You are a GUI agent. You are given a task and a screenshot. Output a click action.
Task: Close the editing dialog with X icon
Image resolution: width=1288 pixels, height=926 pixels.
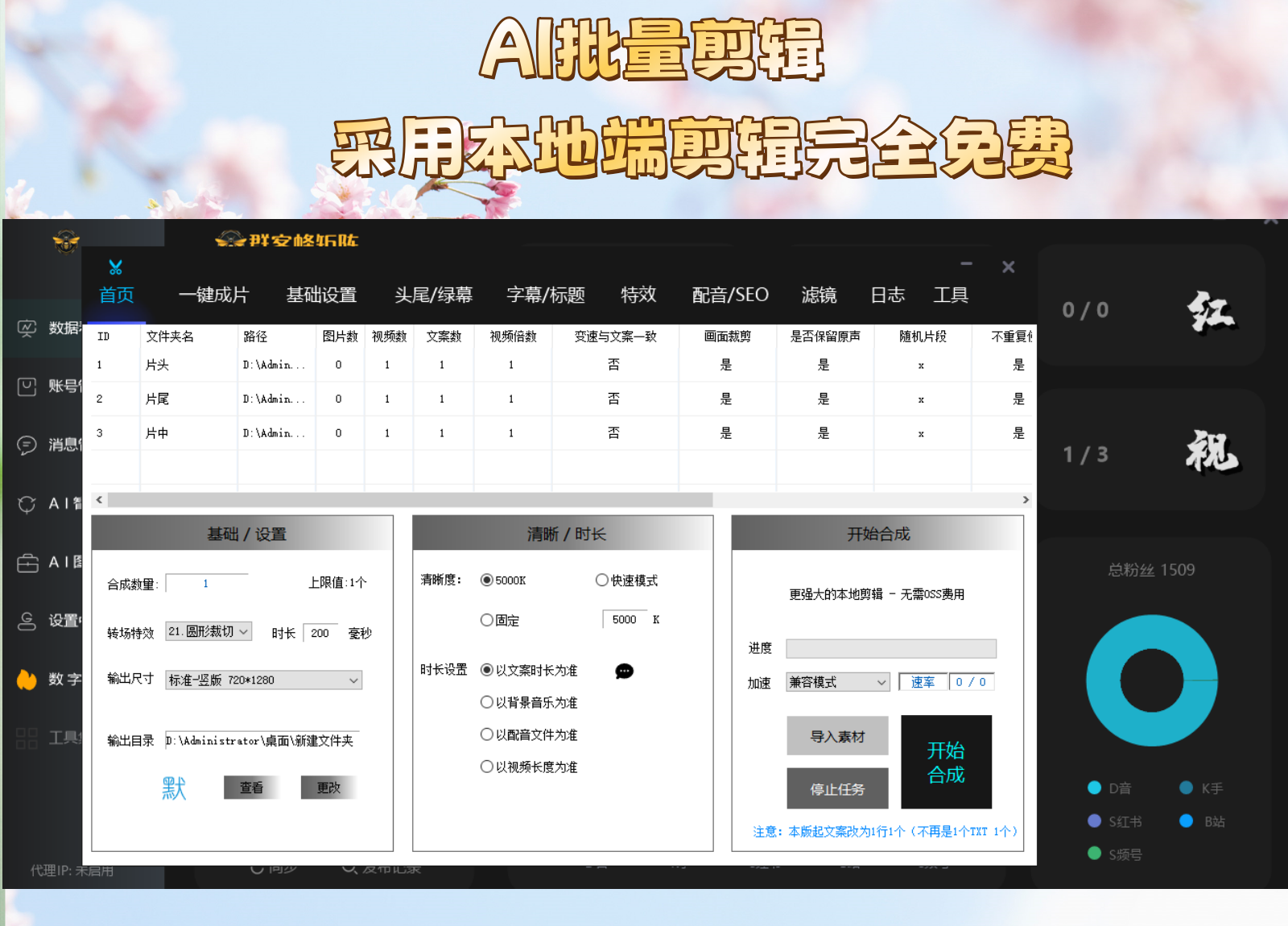point(1008,267)
